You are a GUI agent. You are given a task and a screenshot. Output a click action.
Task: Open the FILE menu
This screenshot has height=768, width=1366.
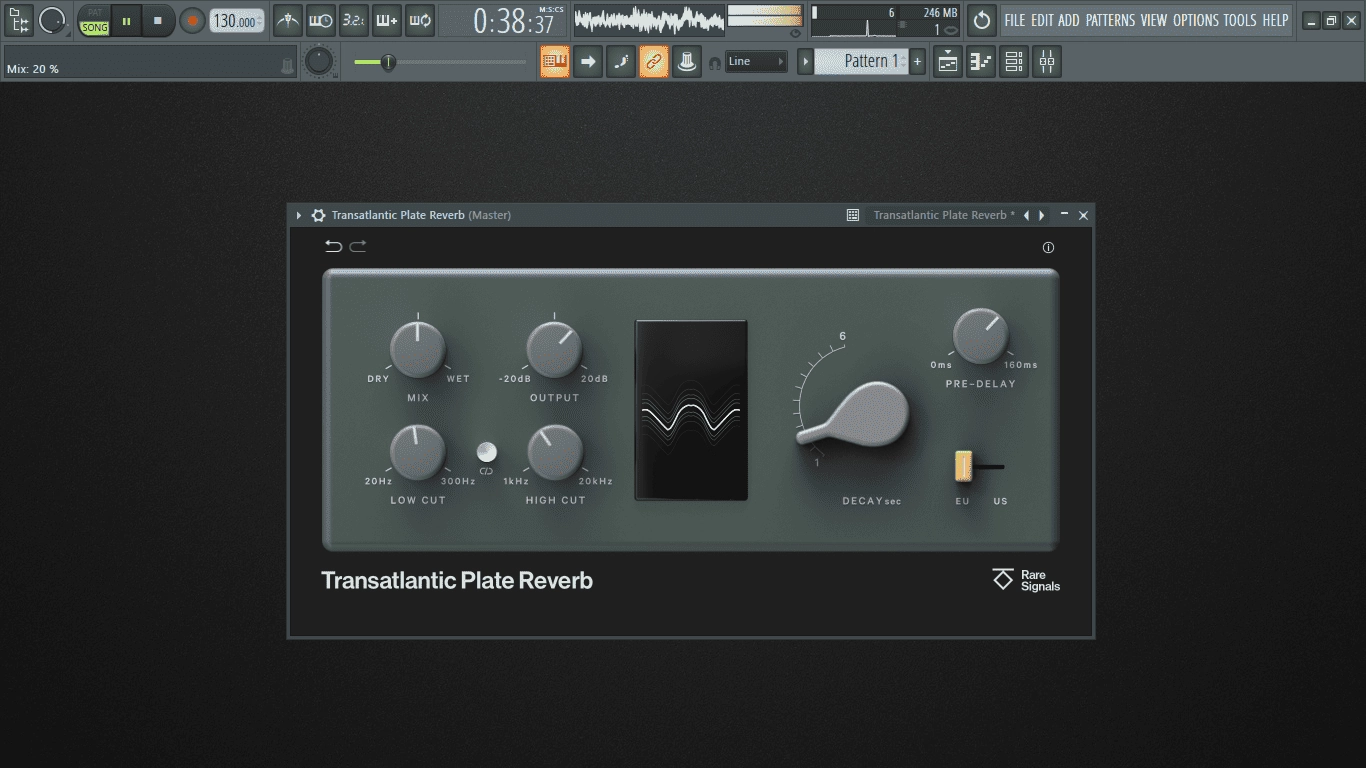(x=1015, y=20)
